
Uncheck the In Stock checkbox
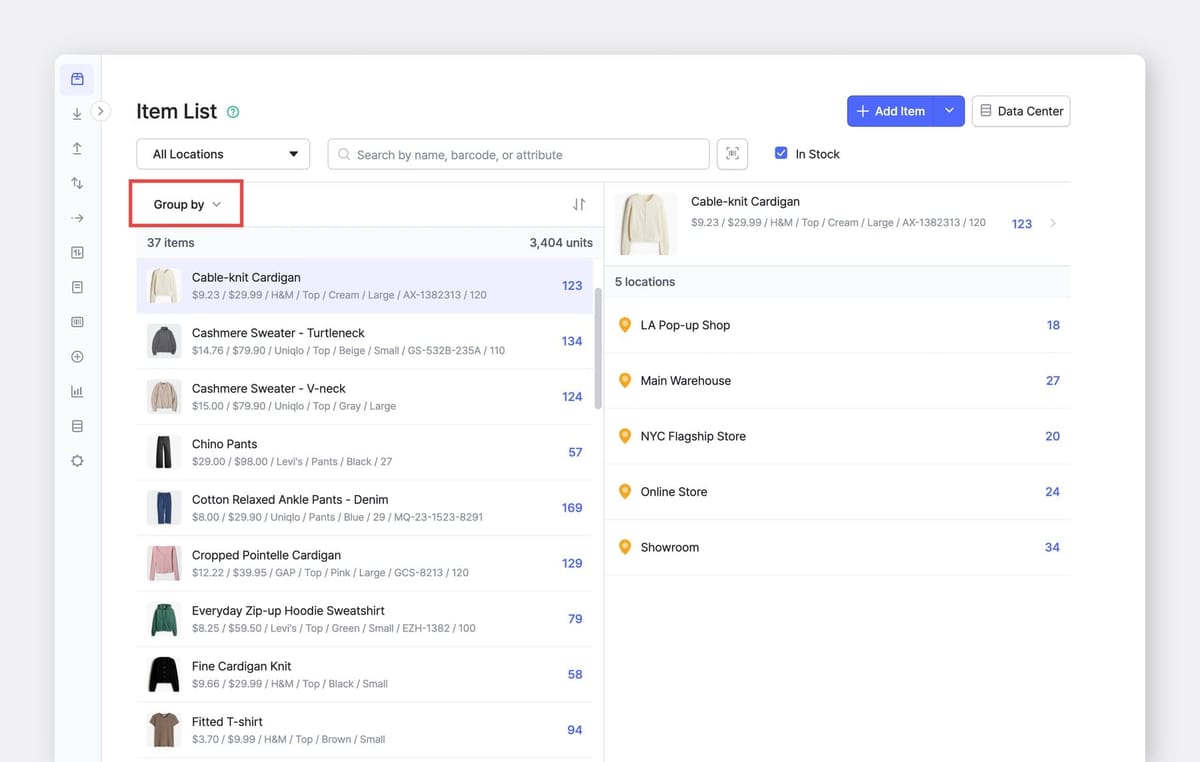point(781,153)
